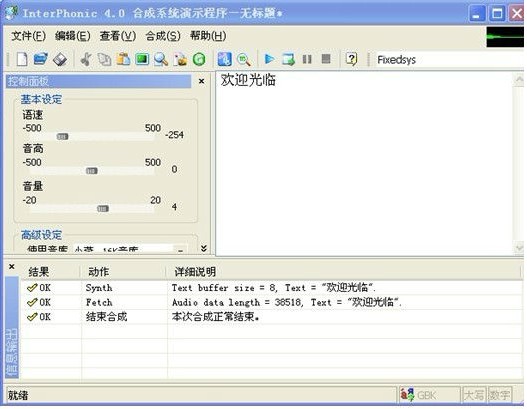
Task: Click the 控制面板 panel title bar
Action: click(98, 81)
